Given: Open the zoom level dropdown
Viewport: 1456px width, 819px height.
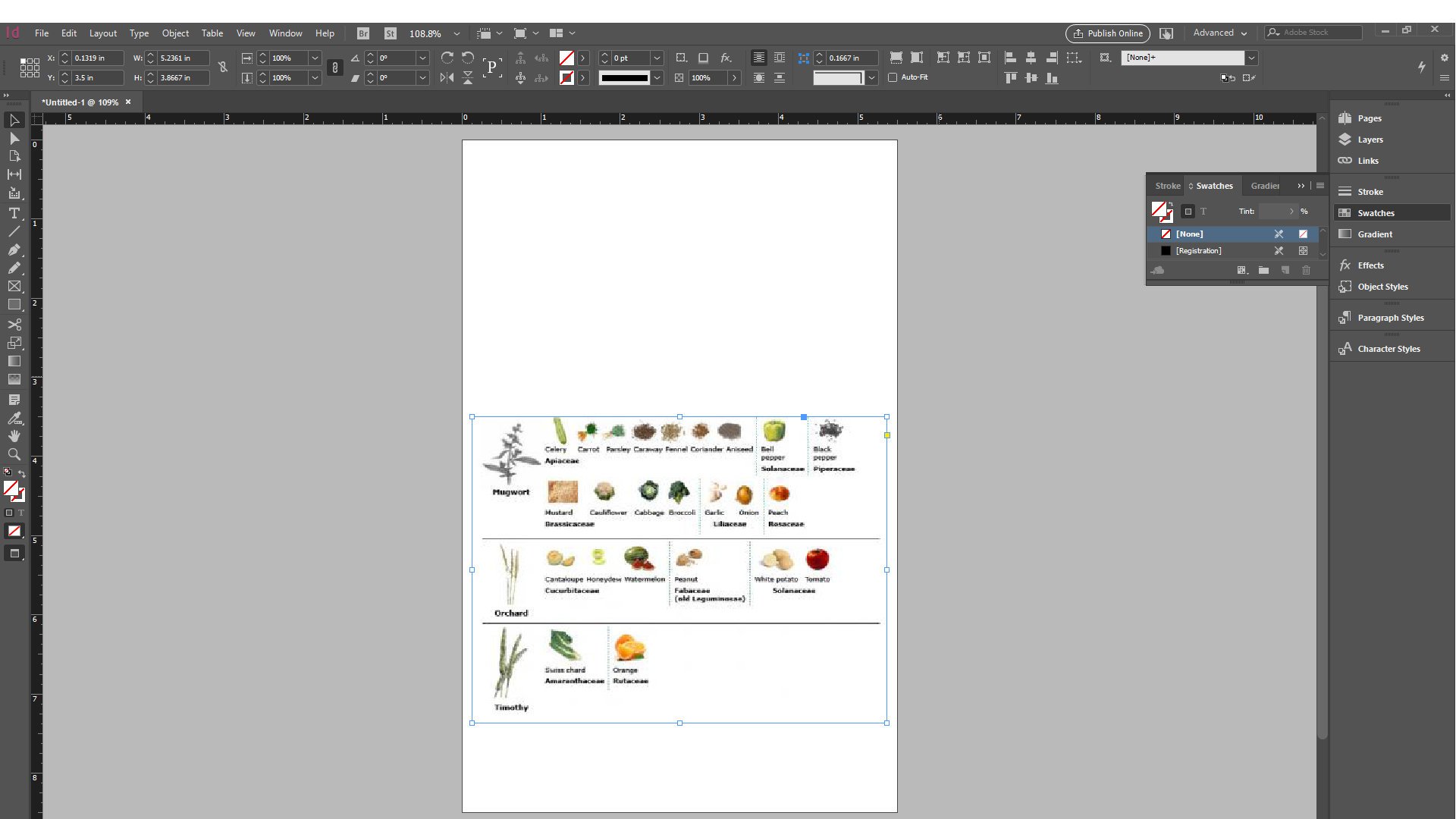Looking at the screenshot, I should [x=457, y=33].
